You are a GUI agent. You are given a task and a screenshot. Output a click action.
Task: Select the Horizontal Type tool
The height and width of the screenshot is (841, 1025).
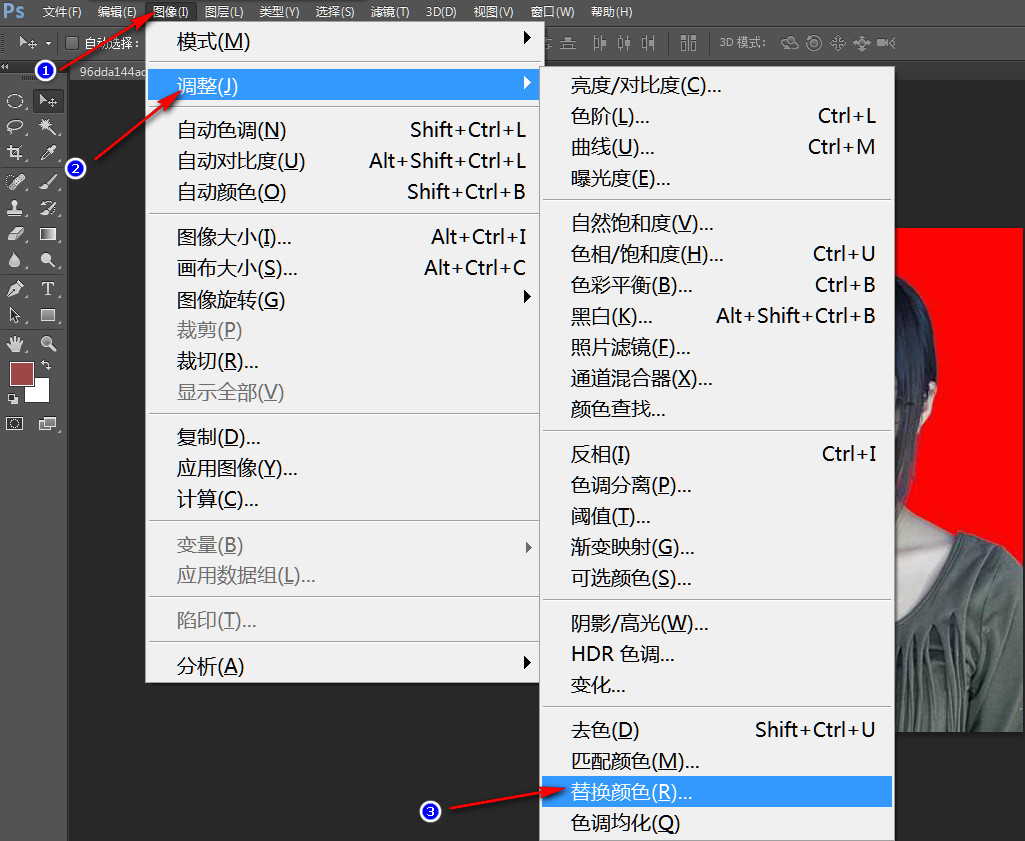pyautogui.click(x=47, y=289)
